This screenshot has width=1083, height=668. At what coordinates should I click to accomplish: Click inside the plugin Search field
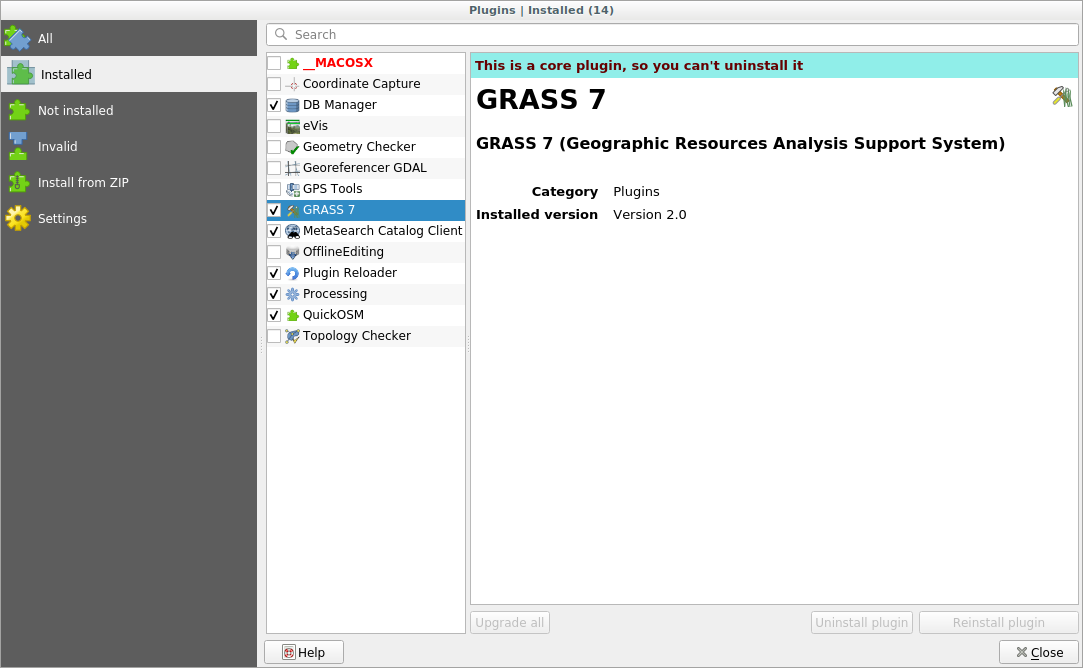(670, 33)
